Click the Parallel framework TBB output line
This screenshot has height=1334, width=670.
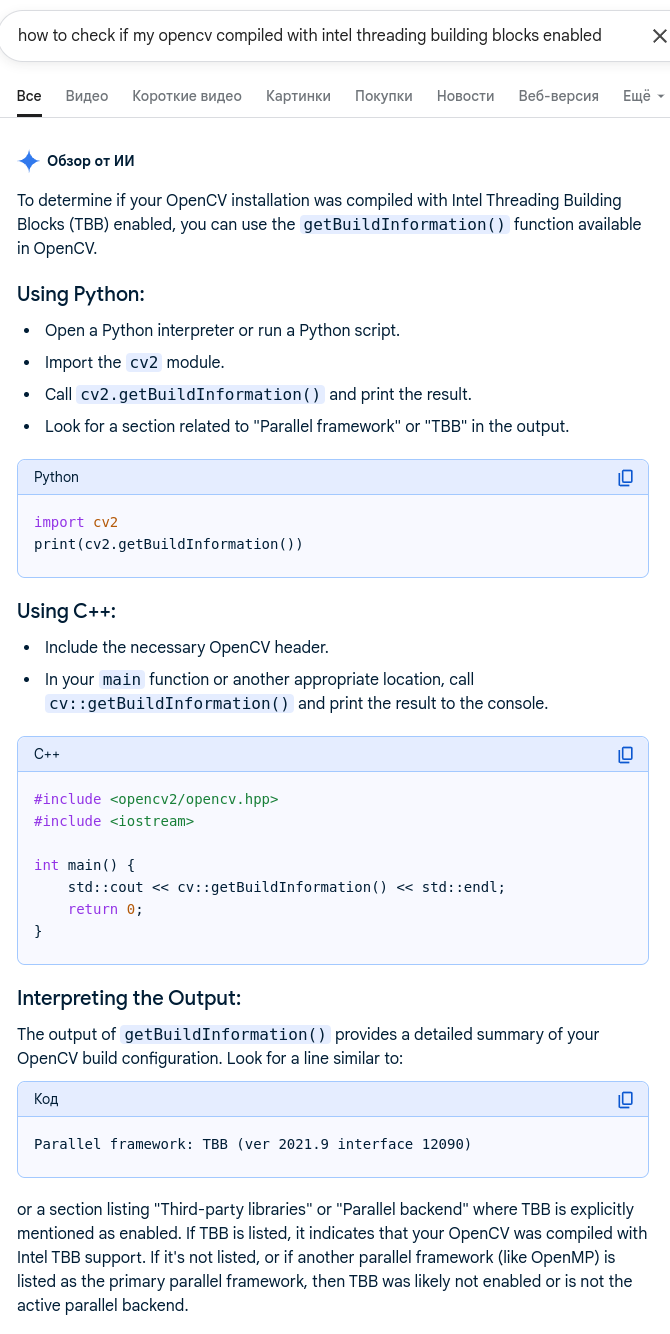coord(252,1143)
